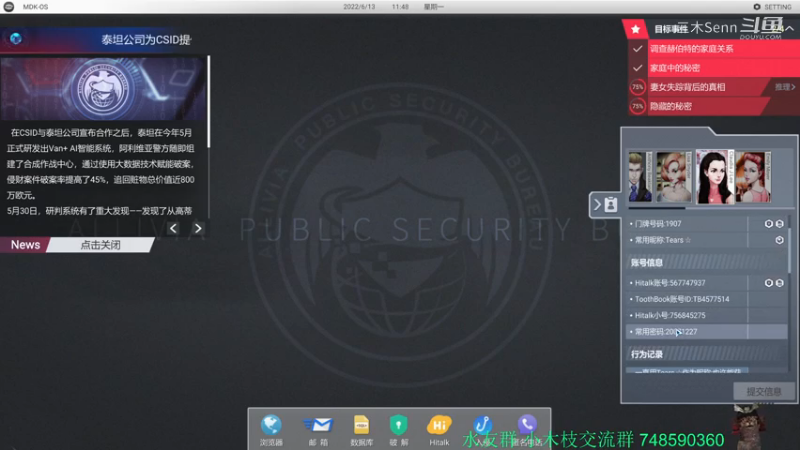Collapse the character info side panel arrow

point(597,205)
